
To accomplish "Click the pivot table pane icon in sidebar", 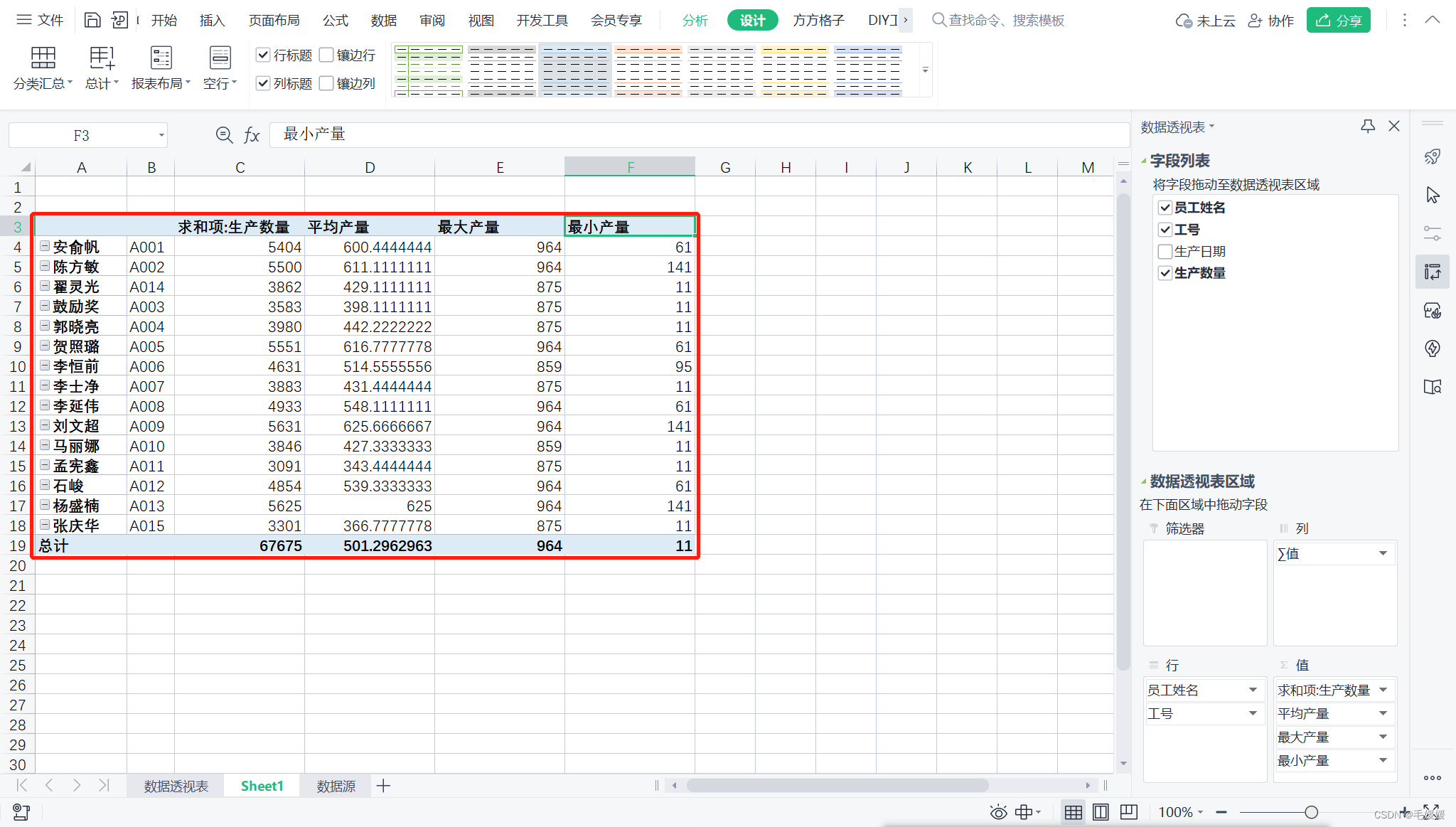I will pyautogui.click(x=1433, y=272).
